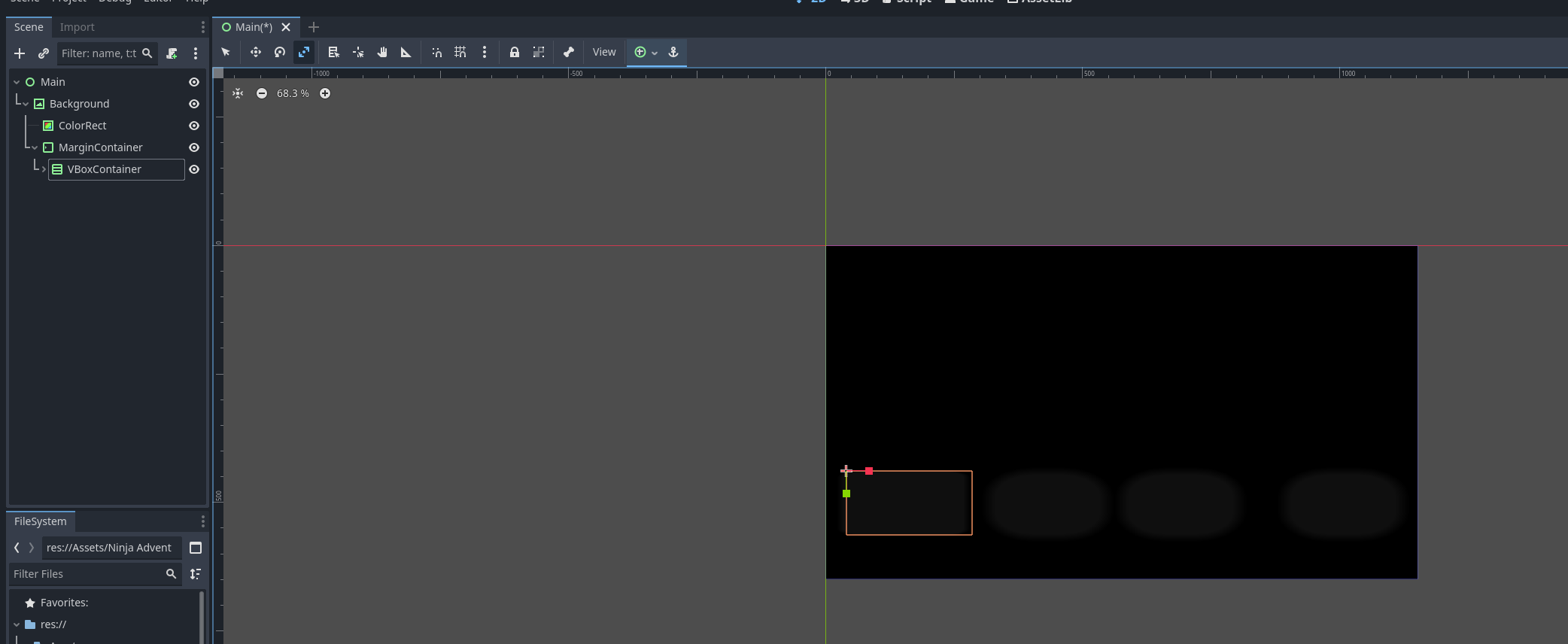Open Scene dock extra options menu
Viewport: 1568px width, 644px height.
(x=196, y=53)
